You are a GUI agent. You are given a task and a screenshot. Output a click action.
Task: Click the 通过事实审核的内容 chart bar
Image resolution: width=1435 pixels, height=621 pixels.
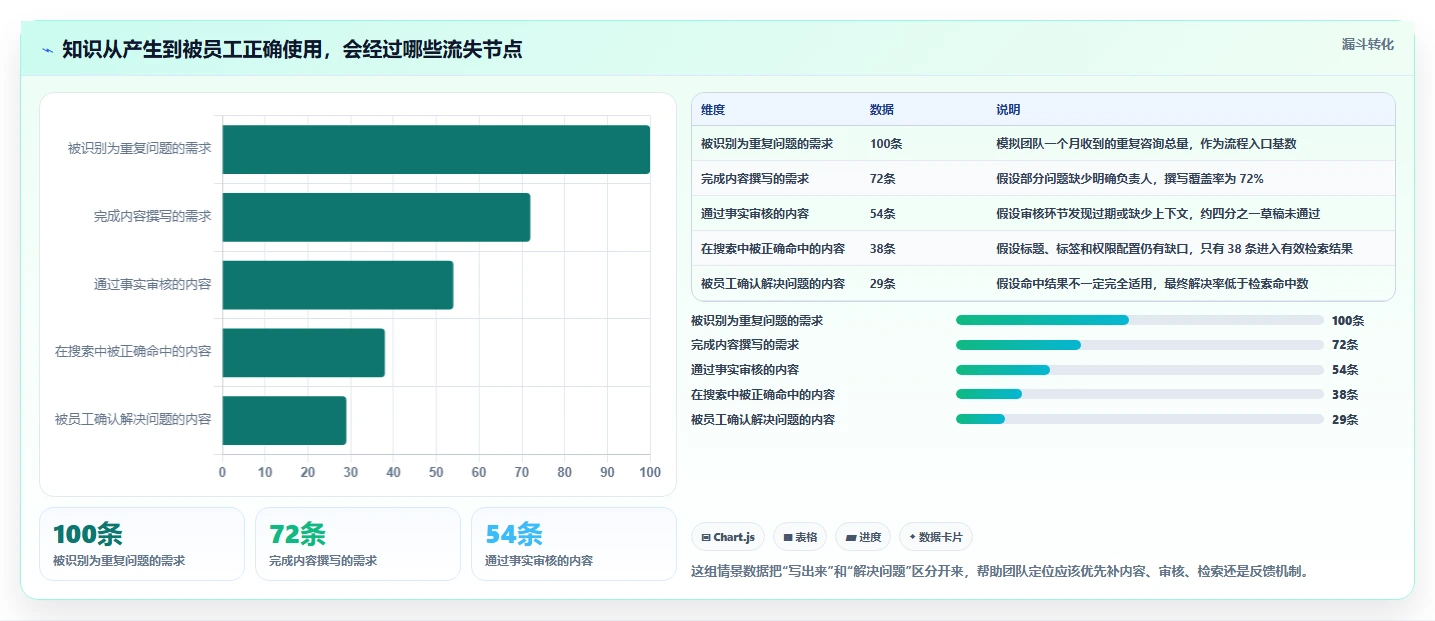coord(338,285)
